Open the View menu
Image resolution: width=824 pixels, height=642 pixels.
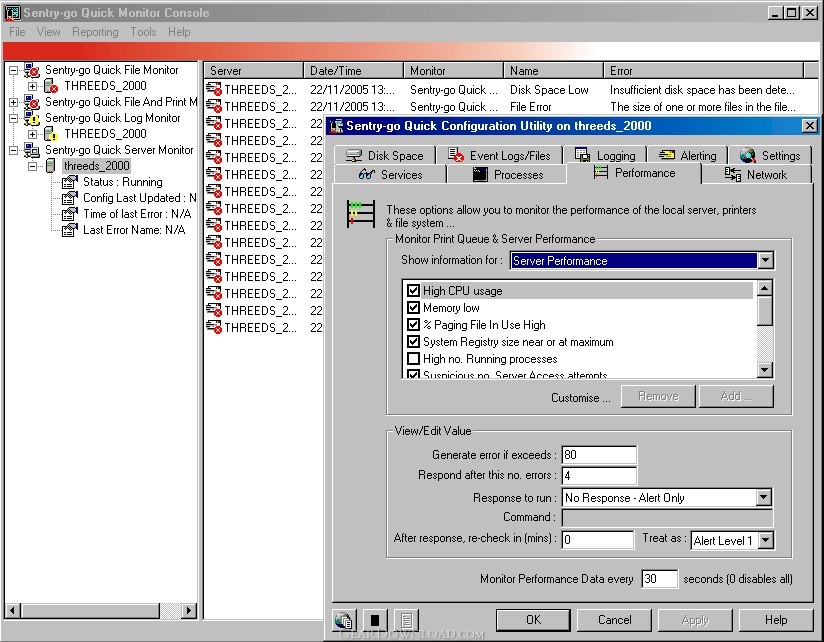click(x=48, y=32)
